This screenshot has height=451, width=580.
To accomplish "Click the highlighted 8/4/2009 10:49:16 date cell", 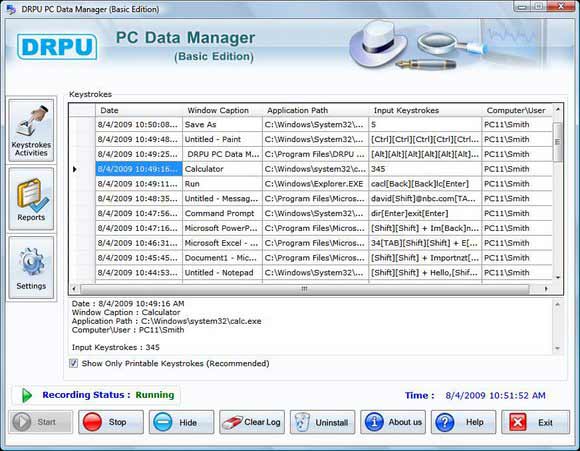I will pos(139,169).
